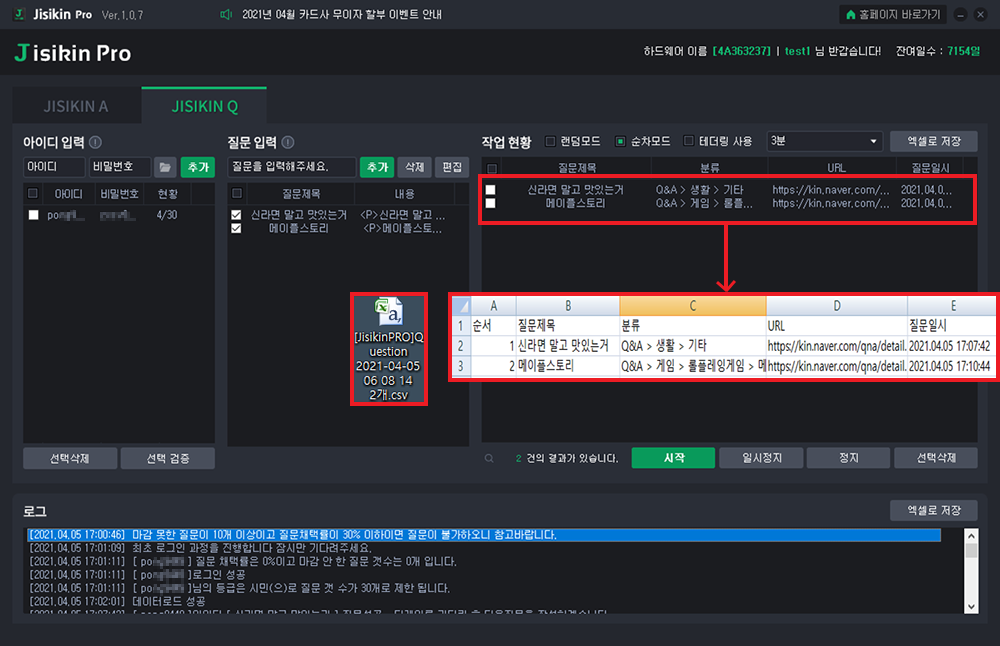The image size is (1000, 646).
Task: Click the 일시정지 button
Action: [761, 458]
